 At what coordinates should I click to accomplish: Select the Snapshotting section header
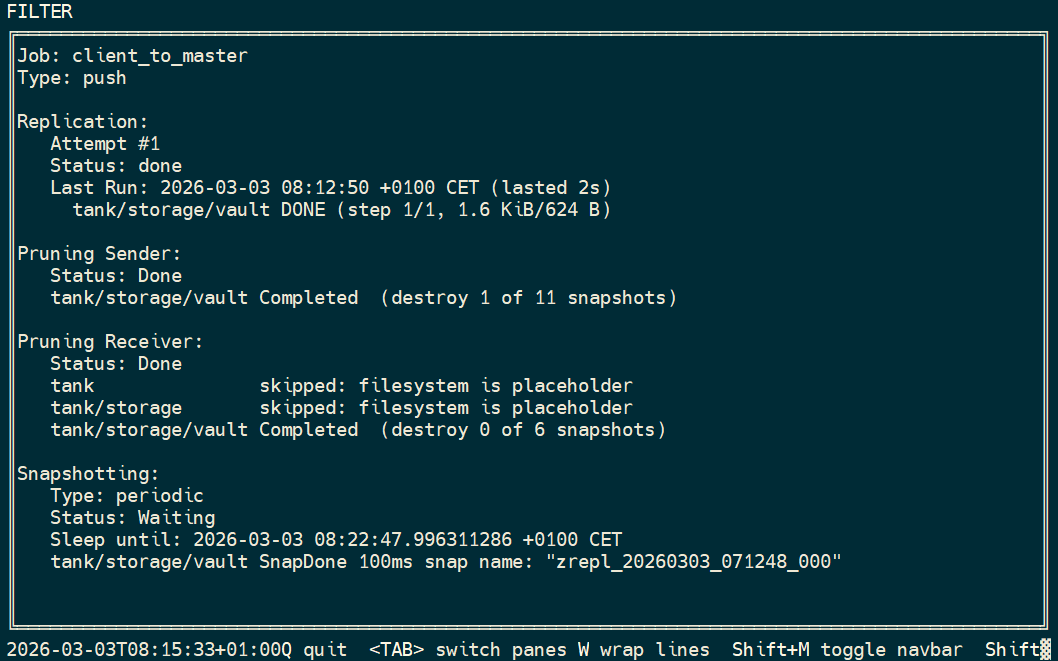pyautogui.click(x=88, y=474)
